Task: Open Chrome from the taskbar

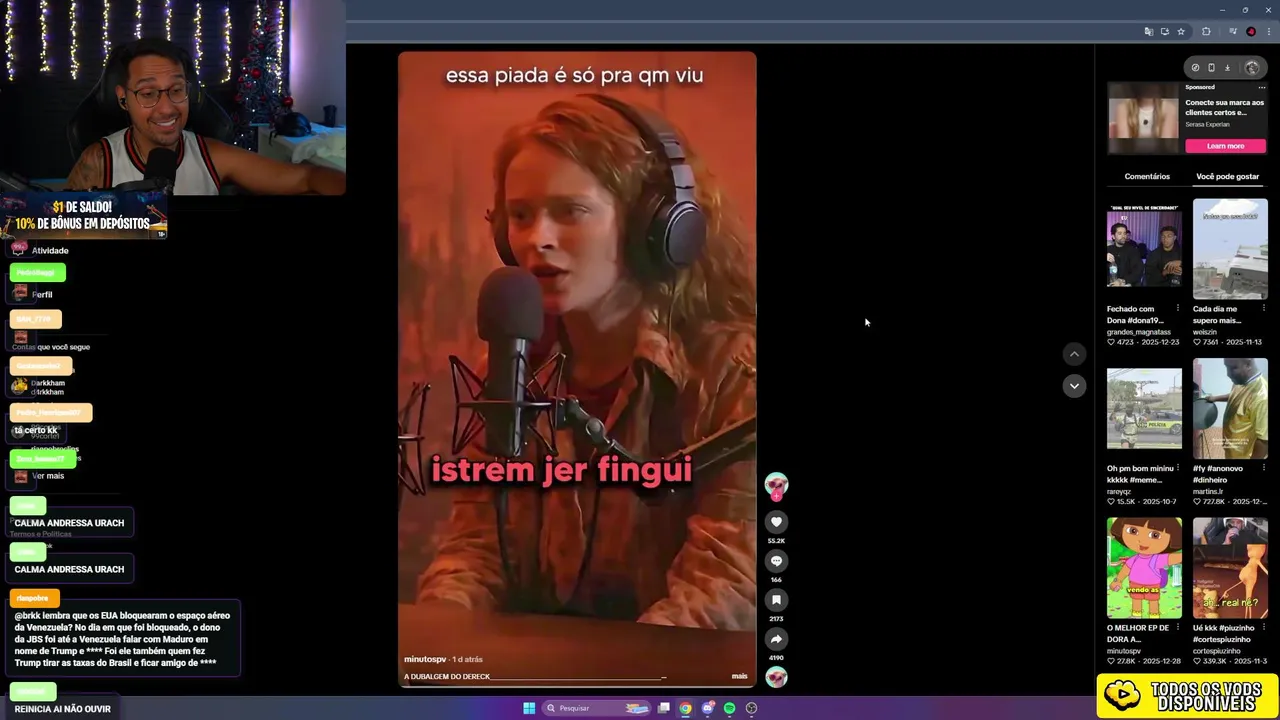Action: (x=685, y=708)
